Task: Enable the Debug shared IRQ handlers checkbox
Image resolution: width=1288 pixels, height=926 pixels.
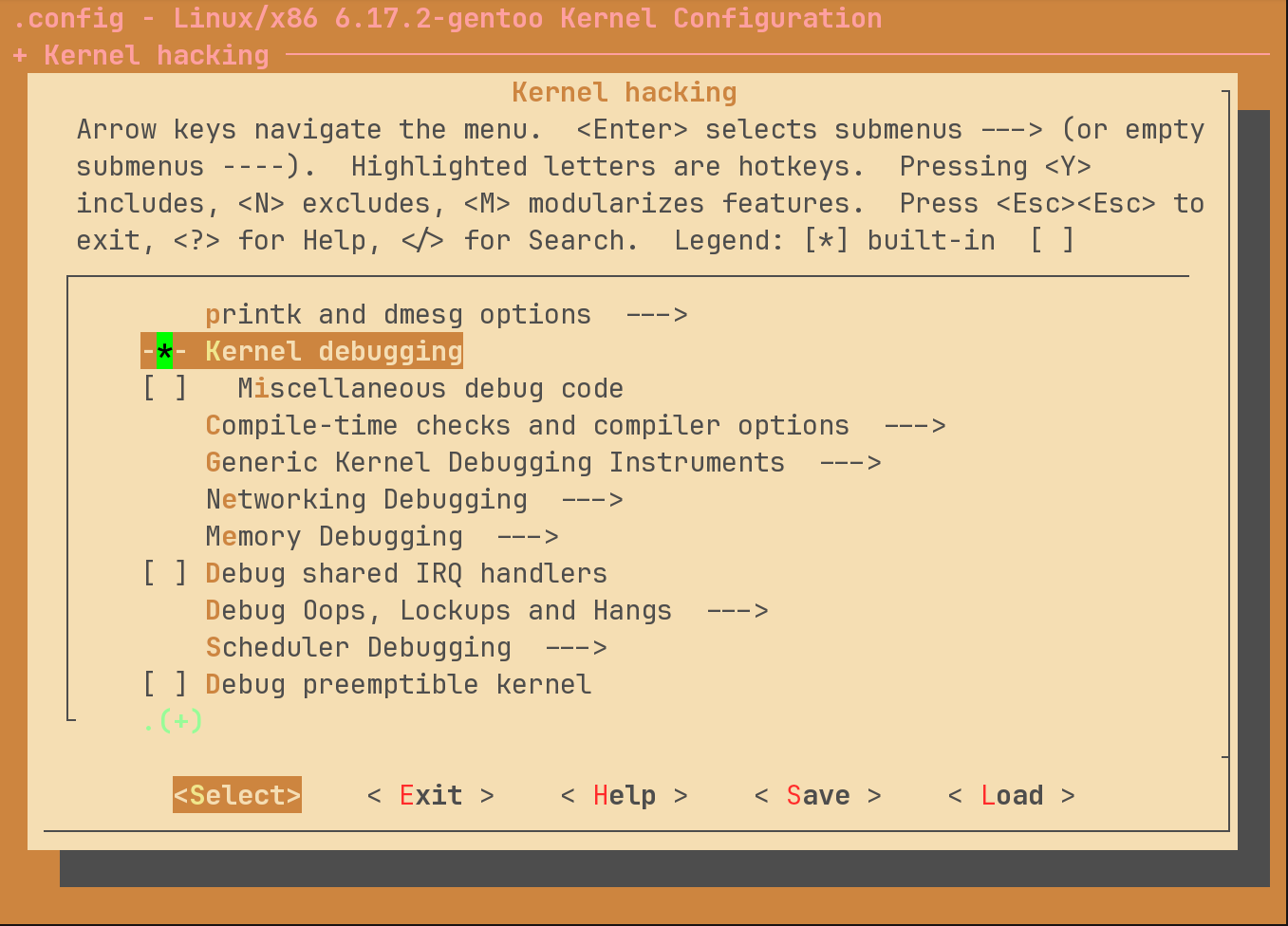Action: (164, 574)
